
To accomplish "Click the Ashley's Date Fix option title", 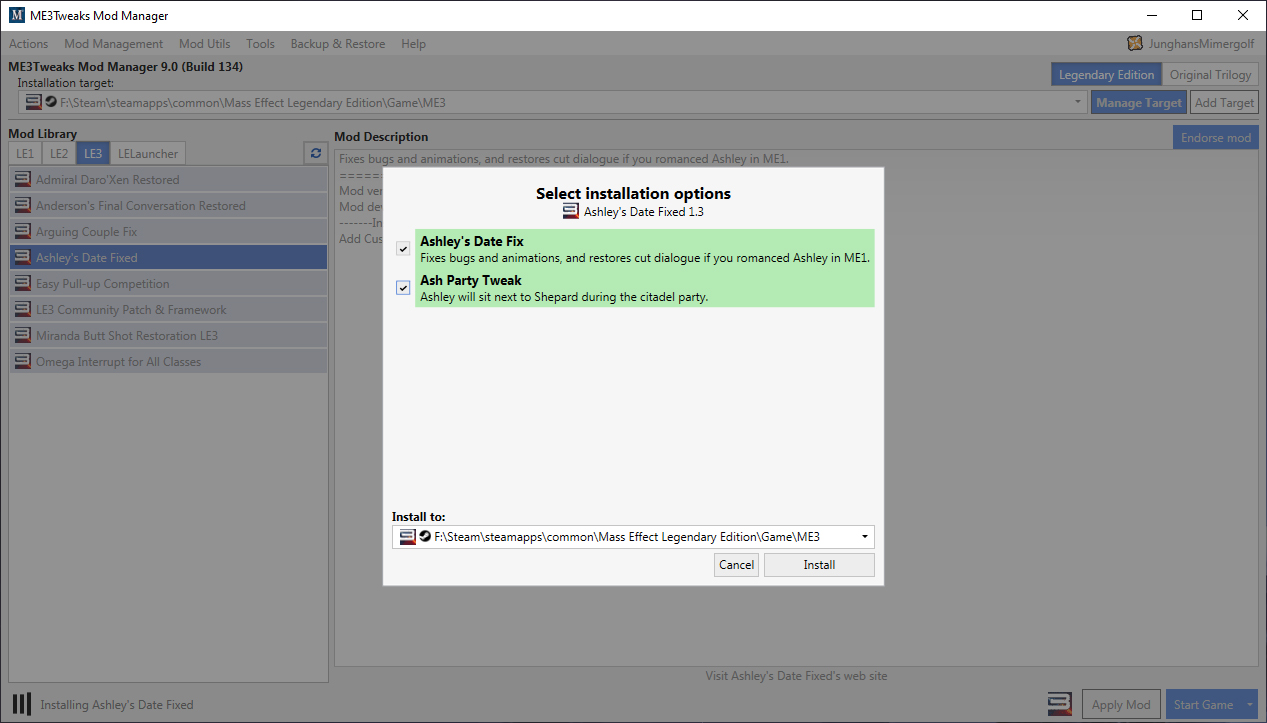I will pos(472,242).
